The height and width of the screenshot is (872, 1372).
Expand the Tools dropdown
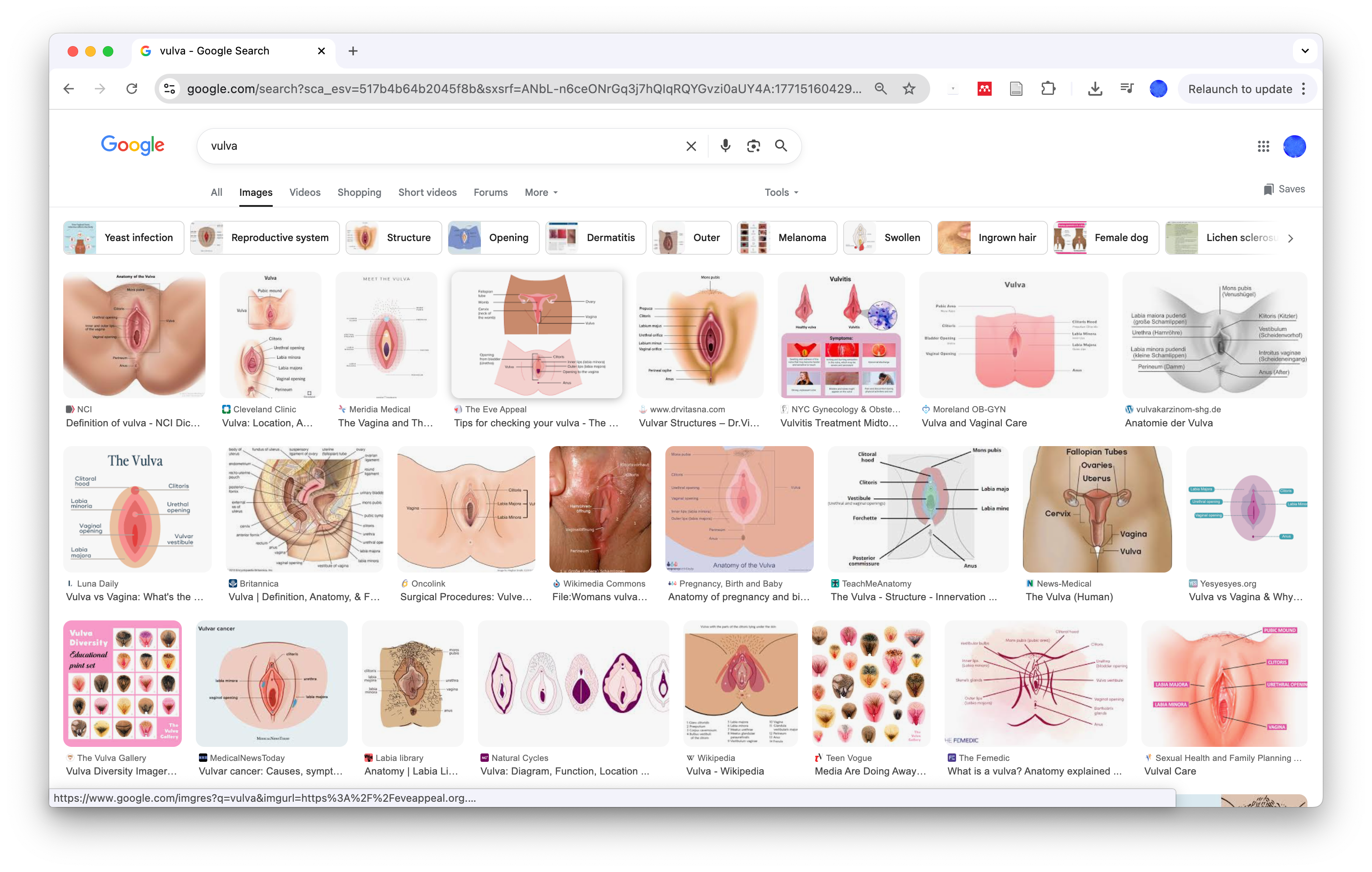click(x=781, y=192)
